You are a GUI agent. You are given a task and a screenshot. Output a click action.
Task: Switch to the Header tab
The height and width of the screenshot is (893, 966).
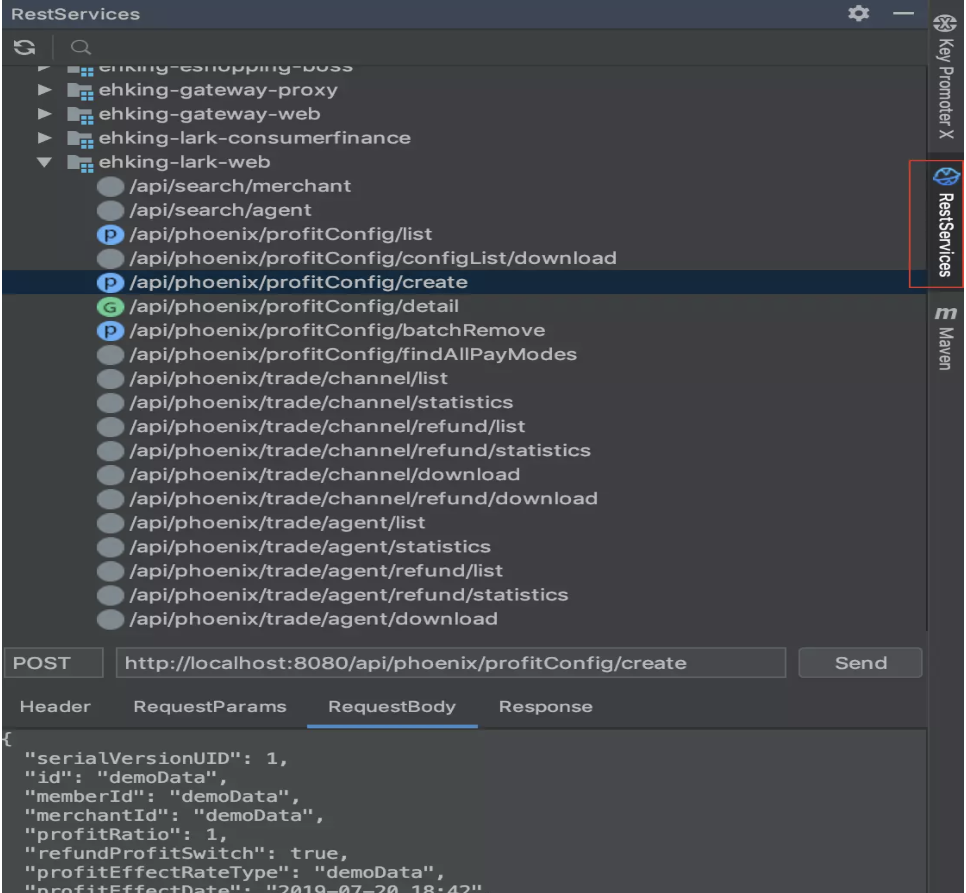pyautogui.click(x=55, y=706)
